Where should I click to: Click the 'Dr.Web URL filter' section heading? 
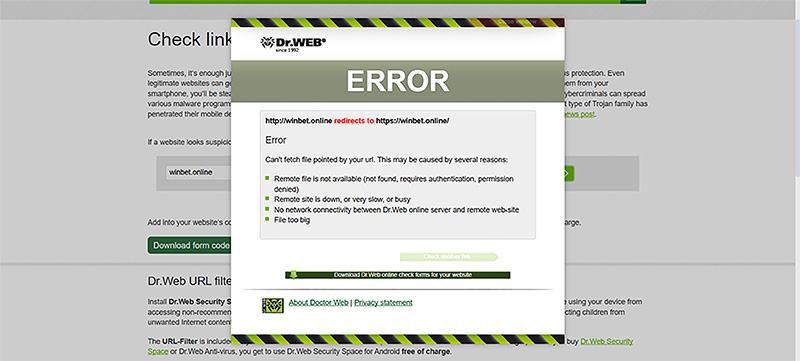pos(190,281)
